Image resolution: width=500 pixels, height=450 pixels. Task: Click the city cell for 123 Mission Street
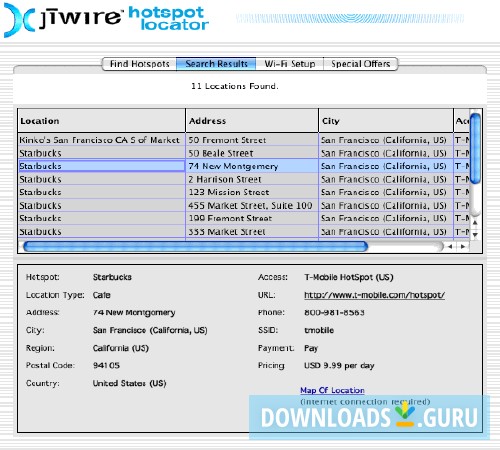(x=386, y=192)
